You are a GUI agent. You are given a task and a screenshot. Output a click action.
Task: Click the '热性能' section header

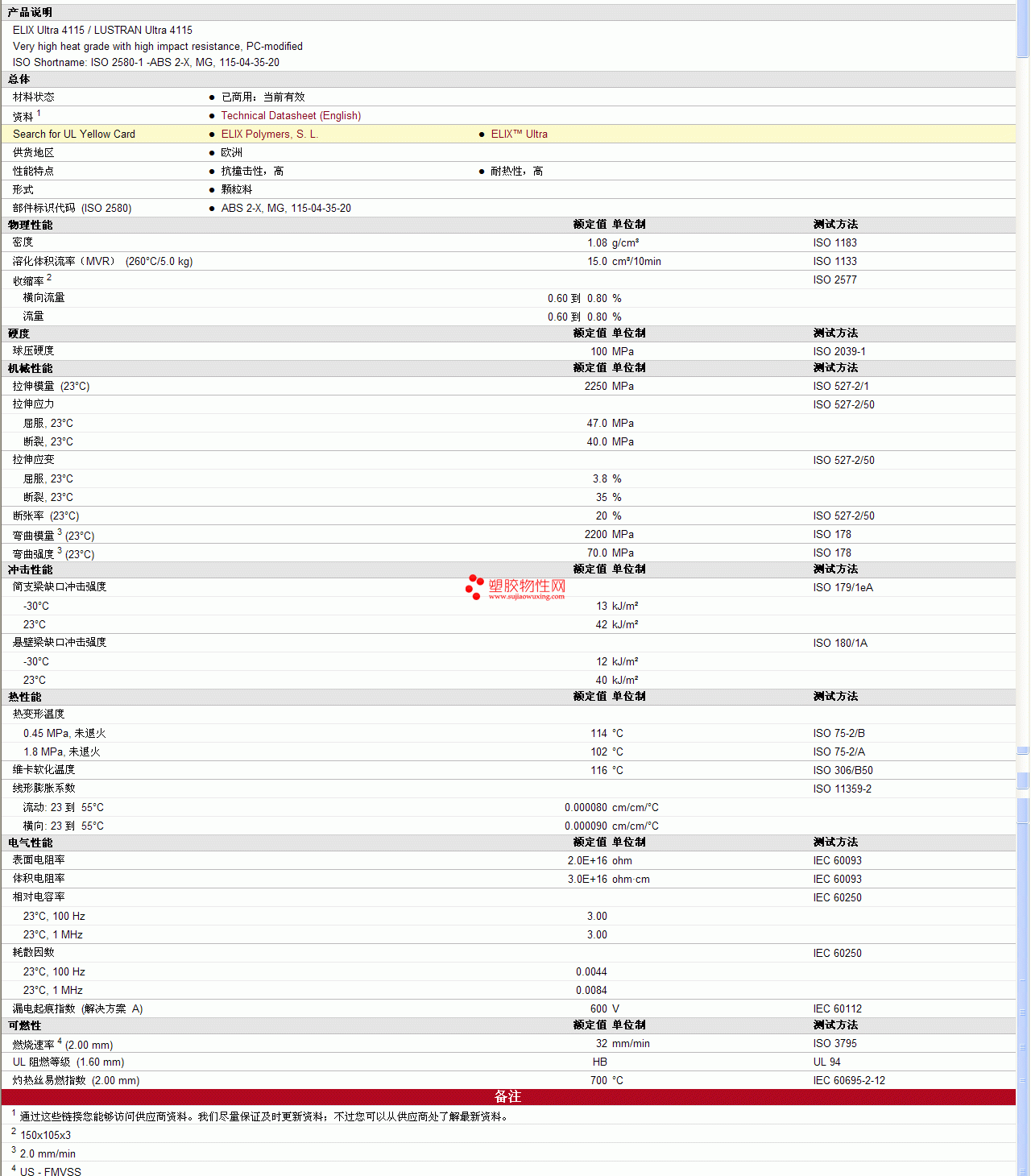point(25,697)
